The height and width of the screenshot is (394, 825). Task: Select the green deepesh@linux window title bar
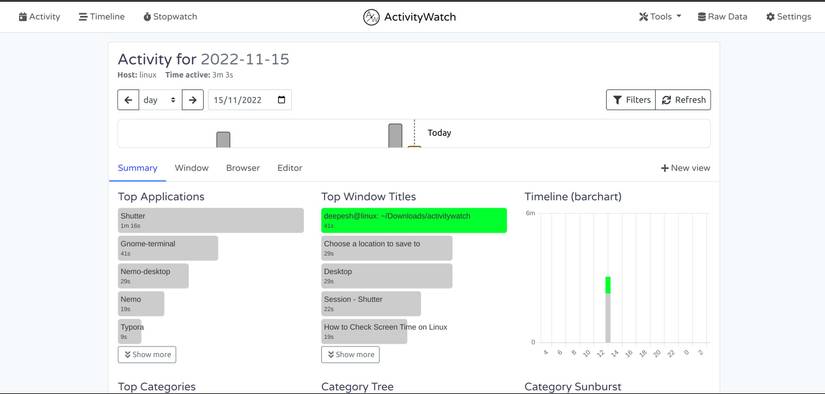414,220
